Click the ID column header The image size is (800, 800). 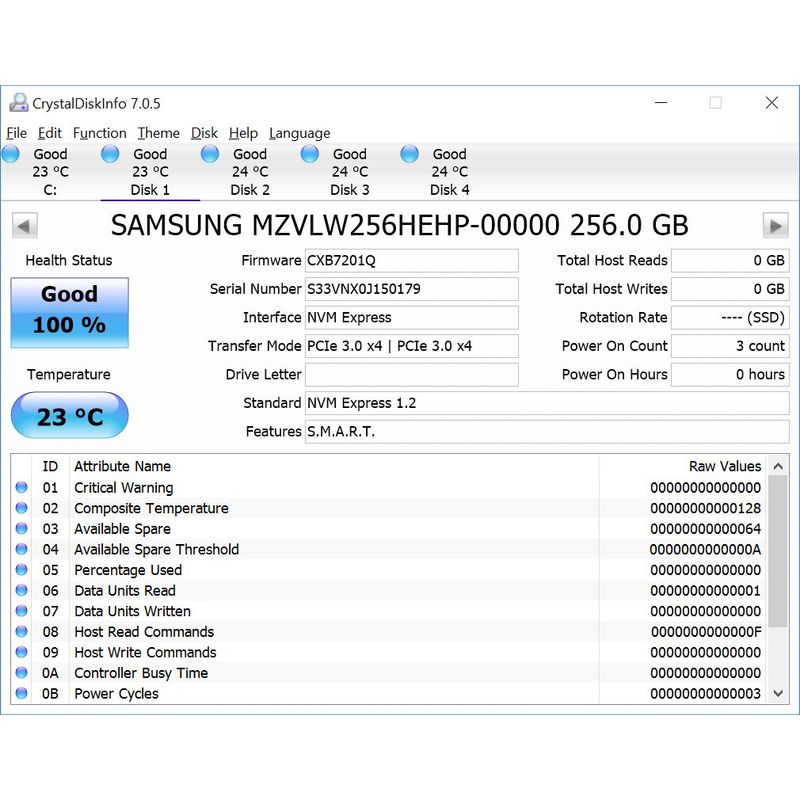[x=50, y=466]
